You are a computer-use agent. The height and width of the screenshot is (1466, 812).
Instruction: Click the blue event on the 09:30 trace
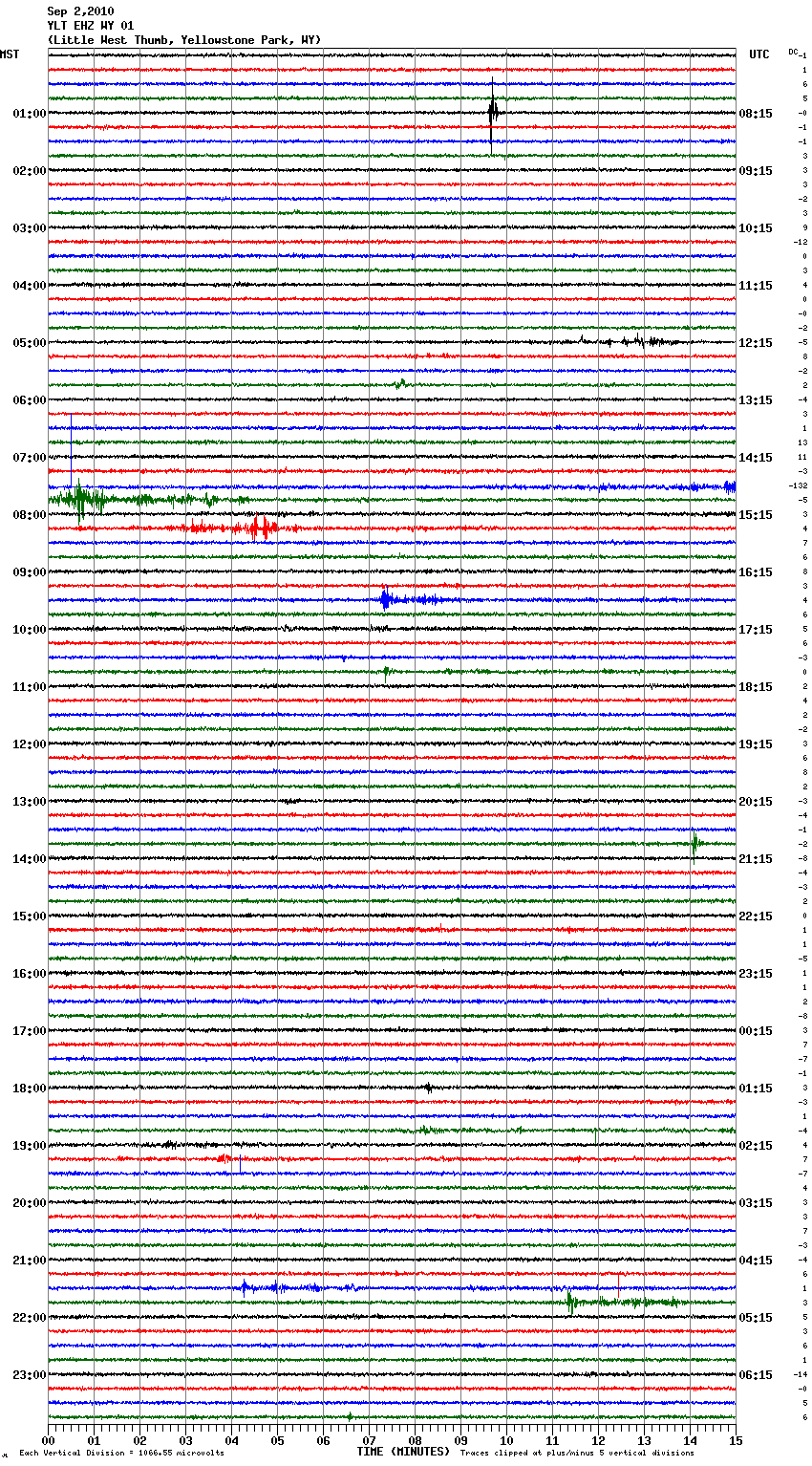click(385, 600)
